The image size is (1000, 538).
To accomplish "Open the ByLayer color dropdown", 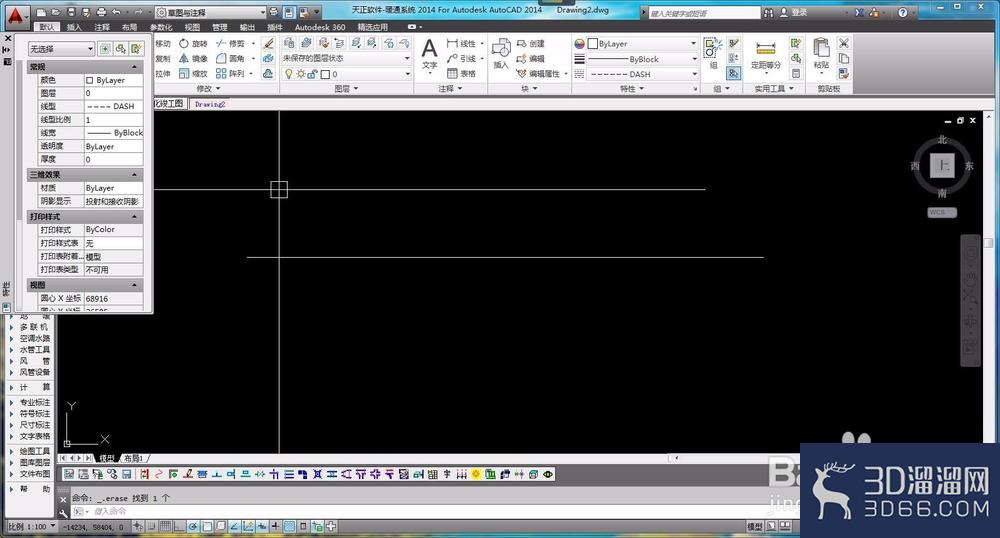I will click(x=642, y=43).
